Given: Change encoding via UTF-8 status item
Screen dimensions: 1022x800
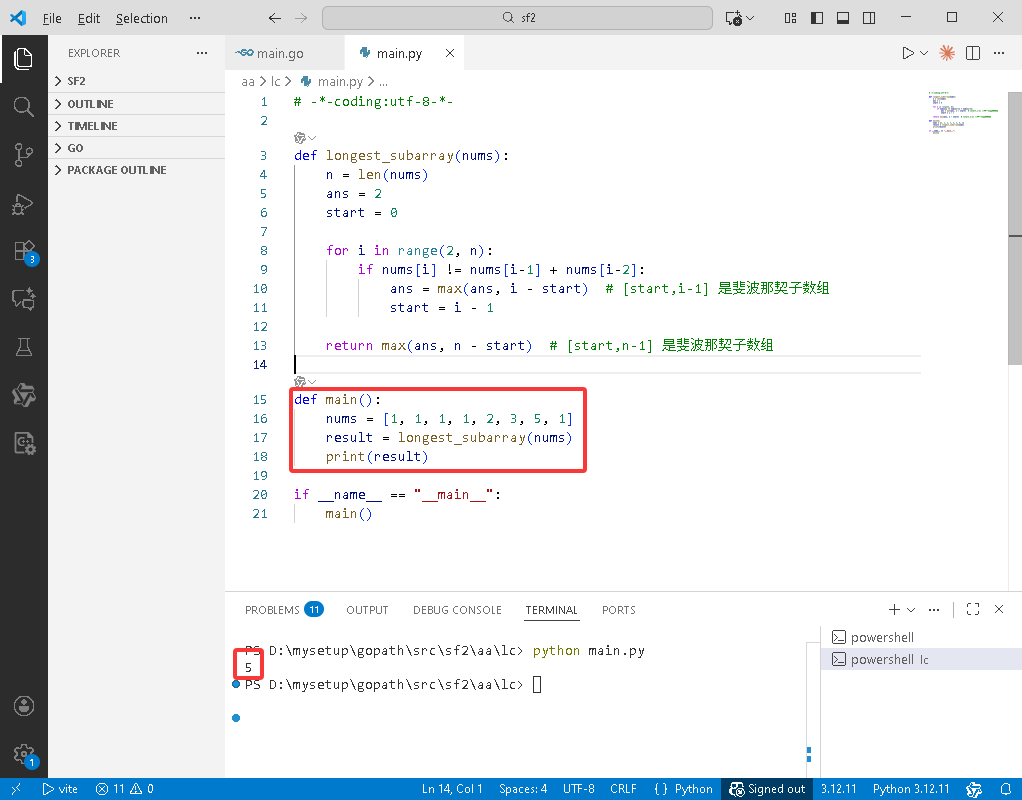Looking at the screenshot, I should click(x=579, y=789).
